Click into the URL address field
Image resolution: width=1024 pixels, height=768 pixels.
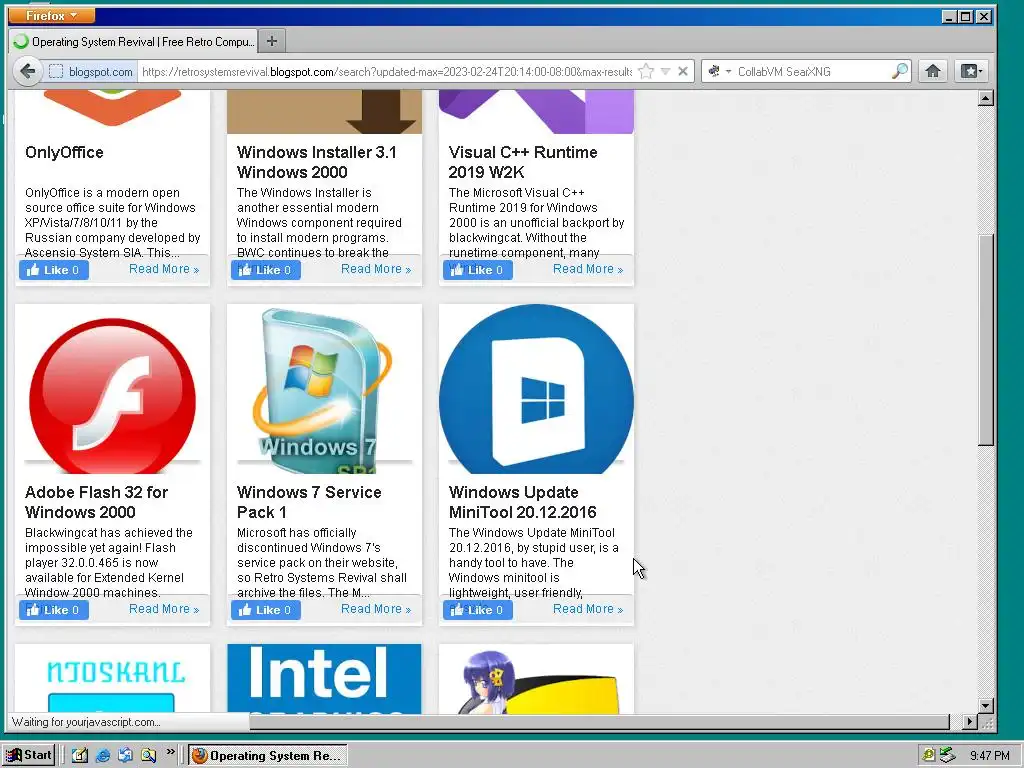tap(387, 71)
